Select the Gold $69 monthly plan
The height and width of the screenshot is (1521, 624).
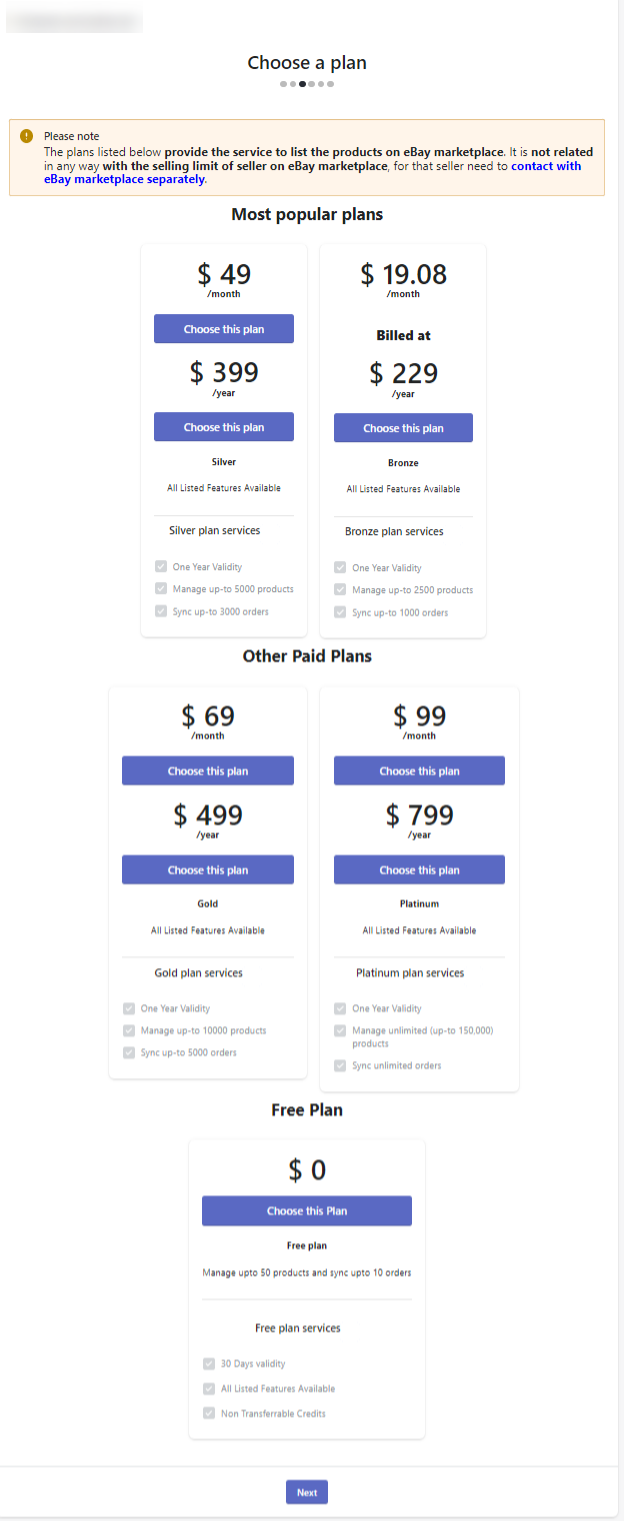(208, 771)
